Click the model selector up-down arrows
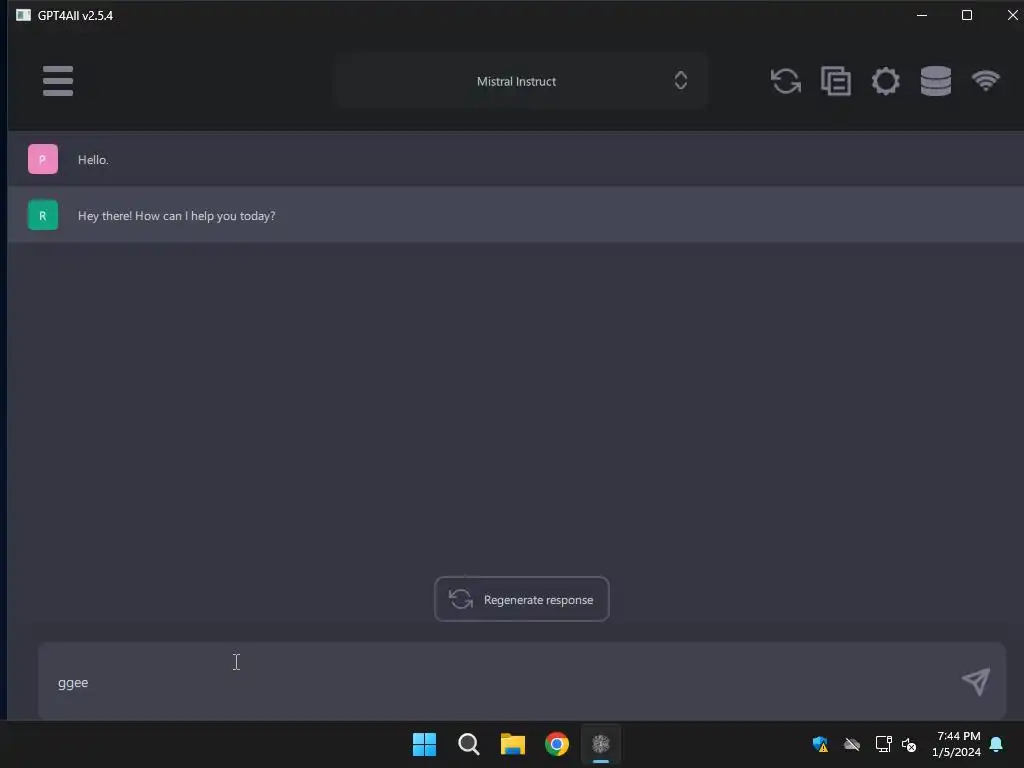Image resolution: width=1024 pixels, height=768 pixels. [x=680, y=80]
